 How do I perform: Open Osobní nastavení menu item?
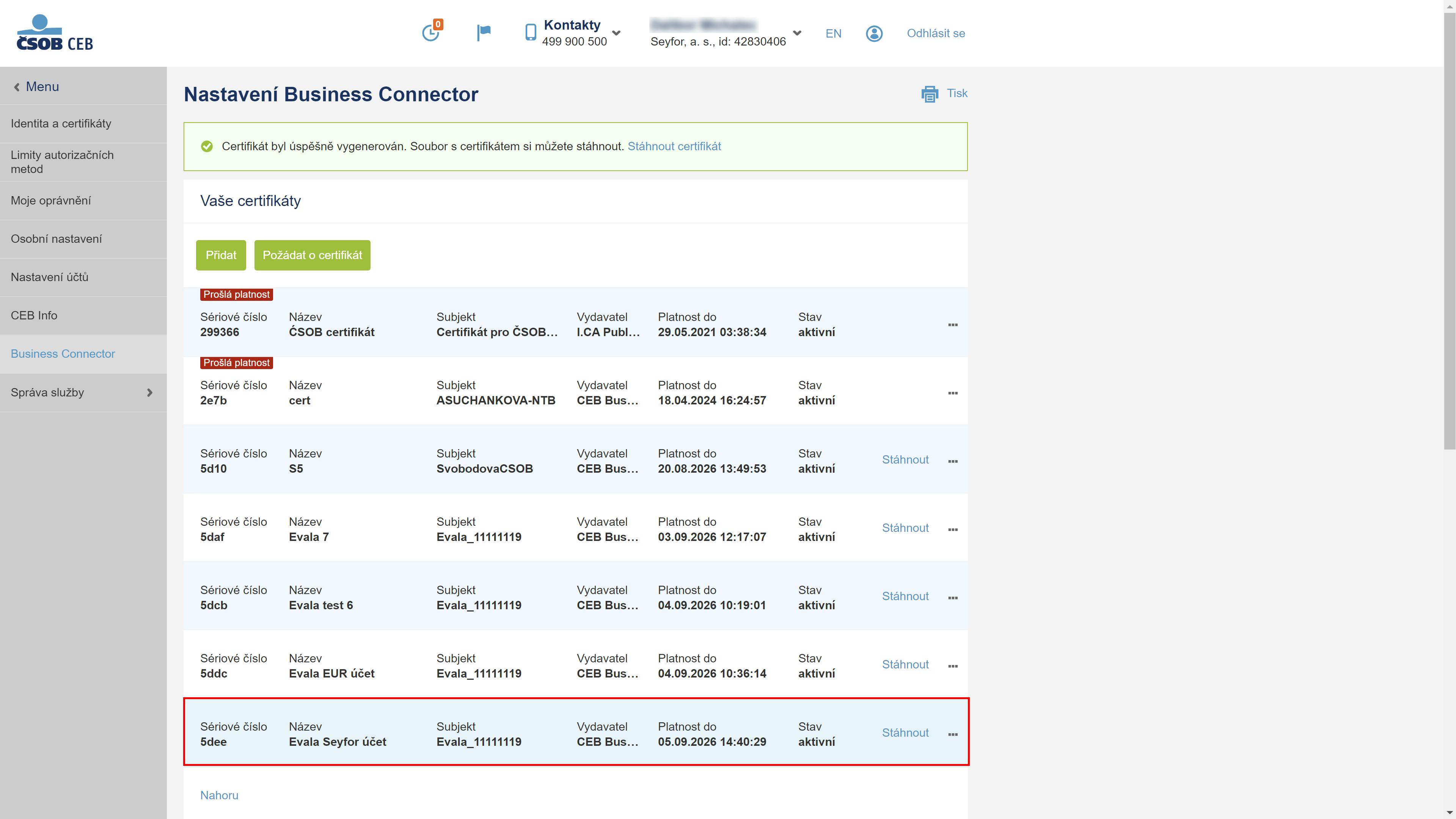tap(84, 239)
